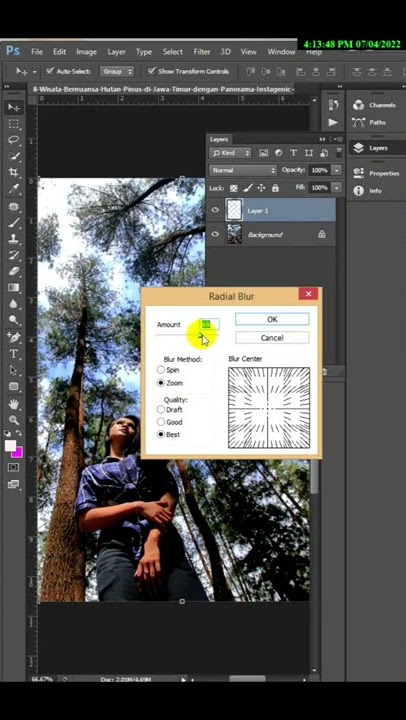The image size is (406, 720).
Task: Select the Path Selection tool
Action: (x=13, y=370)
